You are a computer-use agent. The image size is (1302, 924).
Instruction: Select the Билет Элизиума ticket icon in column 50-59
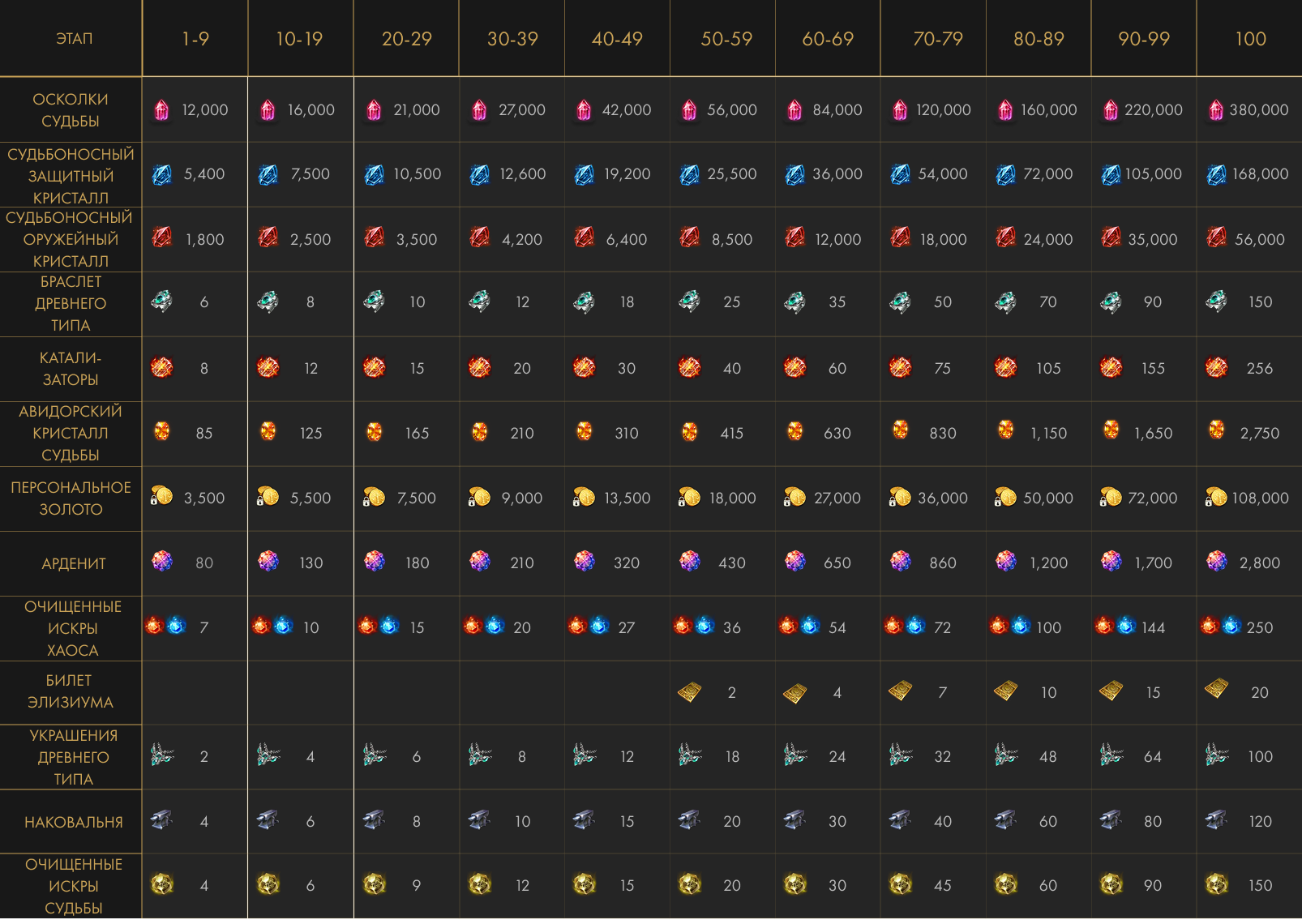689,692
